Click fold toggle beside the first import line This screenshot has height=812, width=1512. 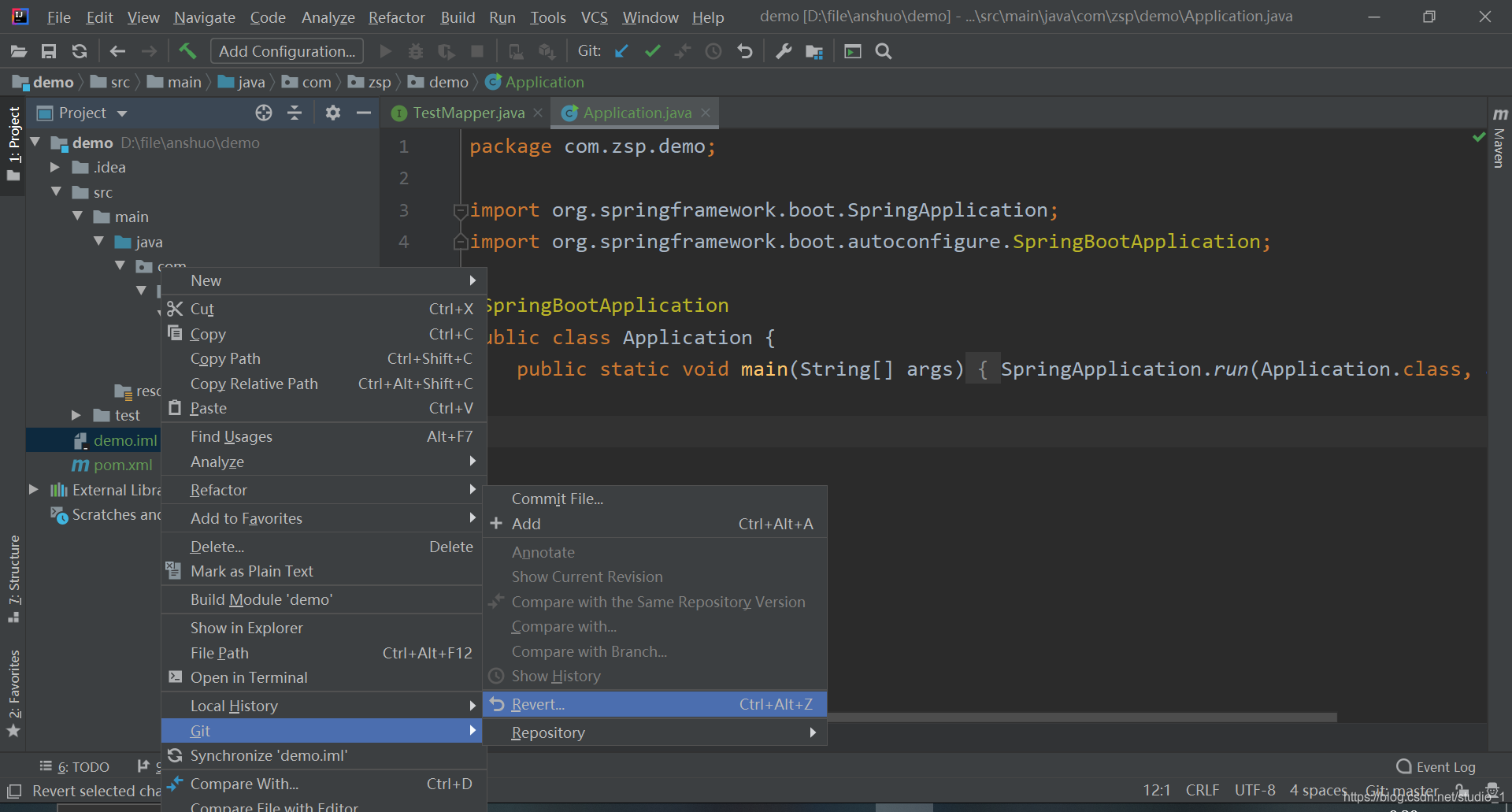[461, 210]
